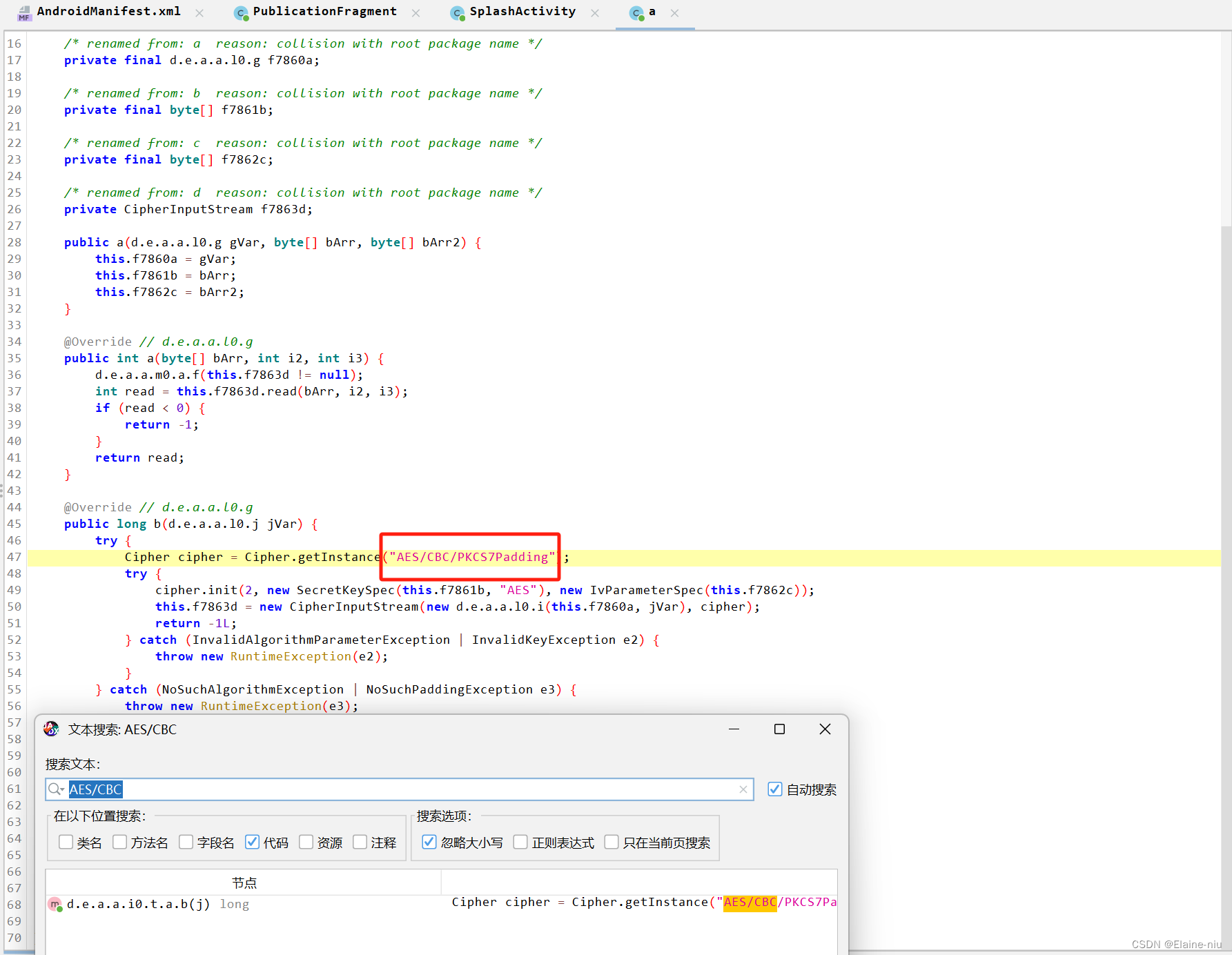Click the SplashActivity class icon
The width and height of the screenshot is (1232, 955).
(x=458, y=13)
